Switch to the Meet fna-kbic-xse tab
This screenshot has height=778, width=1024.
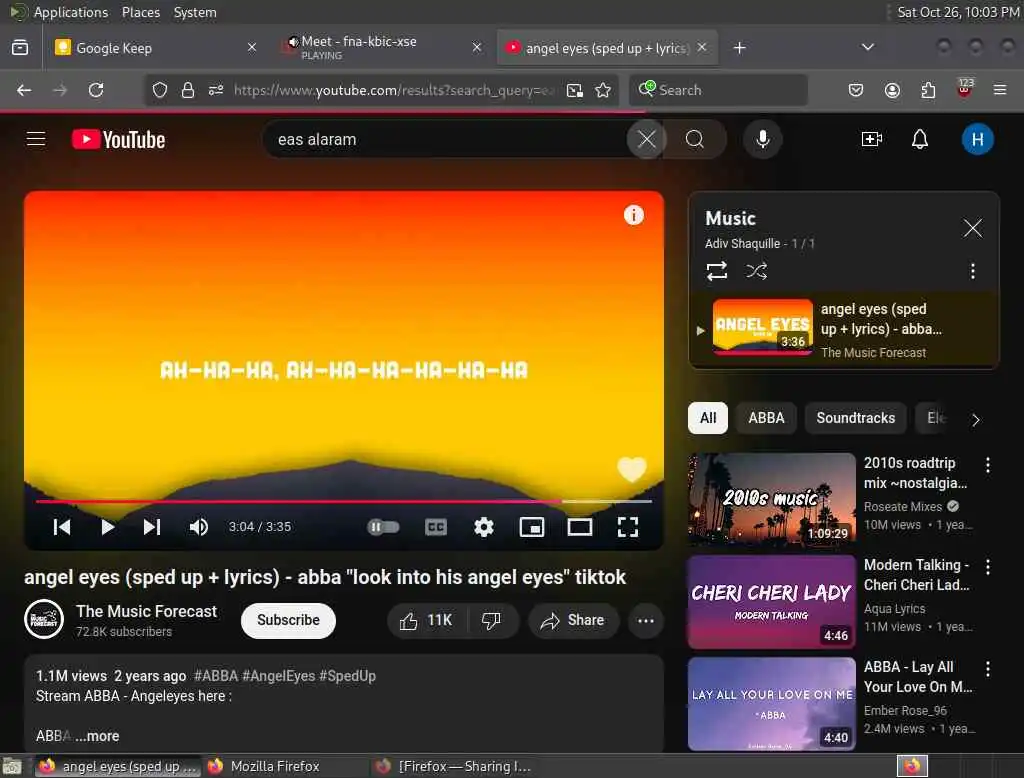point(382,48)
